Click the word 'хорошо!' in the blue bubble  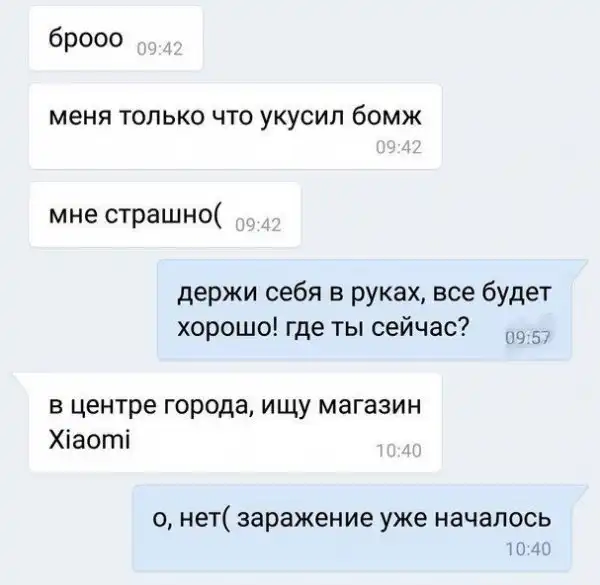pos(228,328)
